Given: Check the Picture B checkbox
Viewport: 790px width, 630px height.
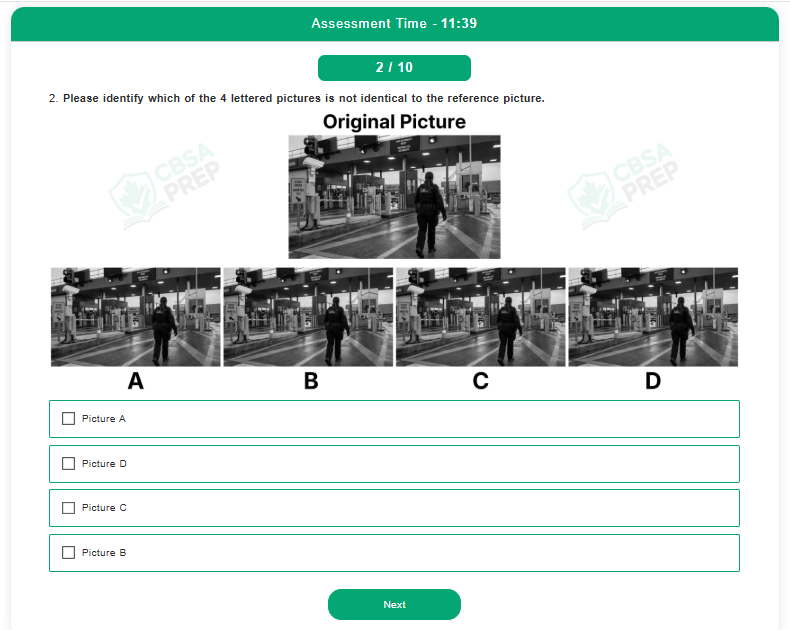Looking at the screenshot, I should pos(69,553).
